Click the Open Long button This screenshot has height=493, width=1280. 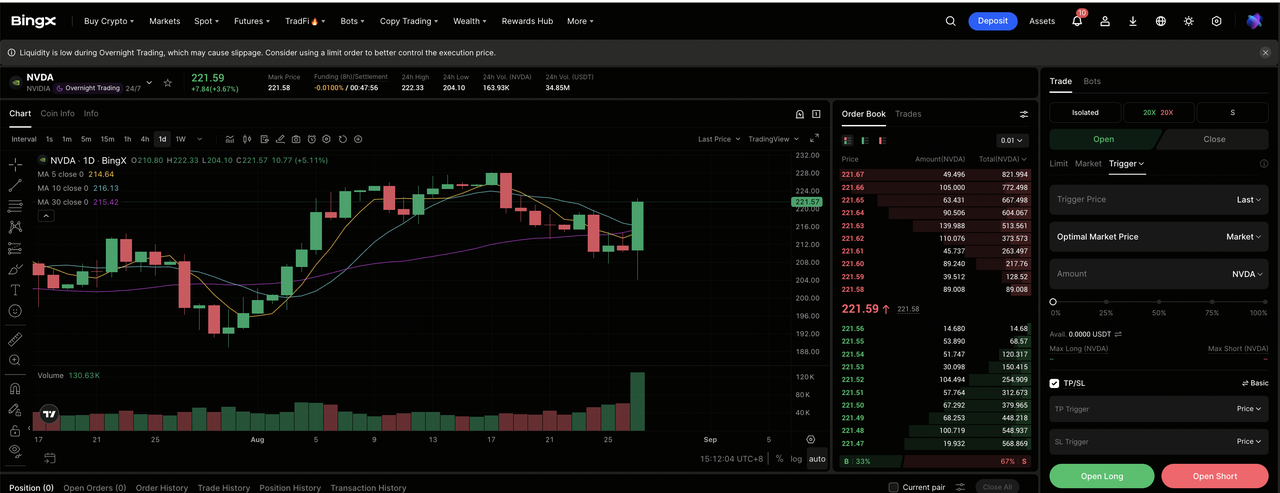click(1102, 476)
